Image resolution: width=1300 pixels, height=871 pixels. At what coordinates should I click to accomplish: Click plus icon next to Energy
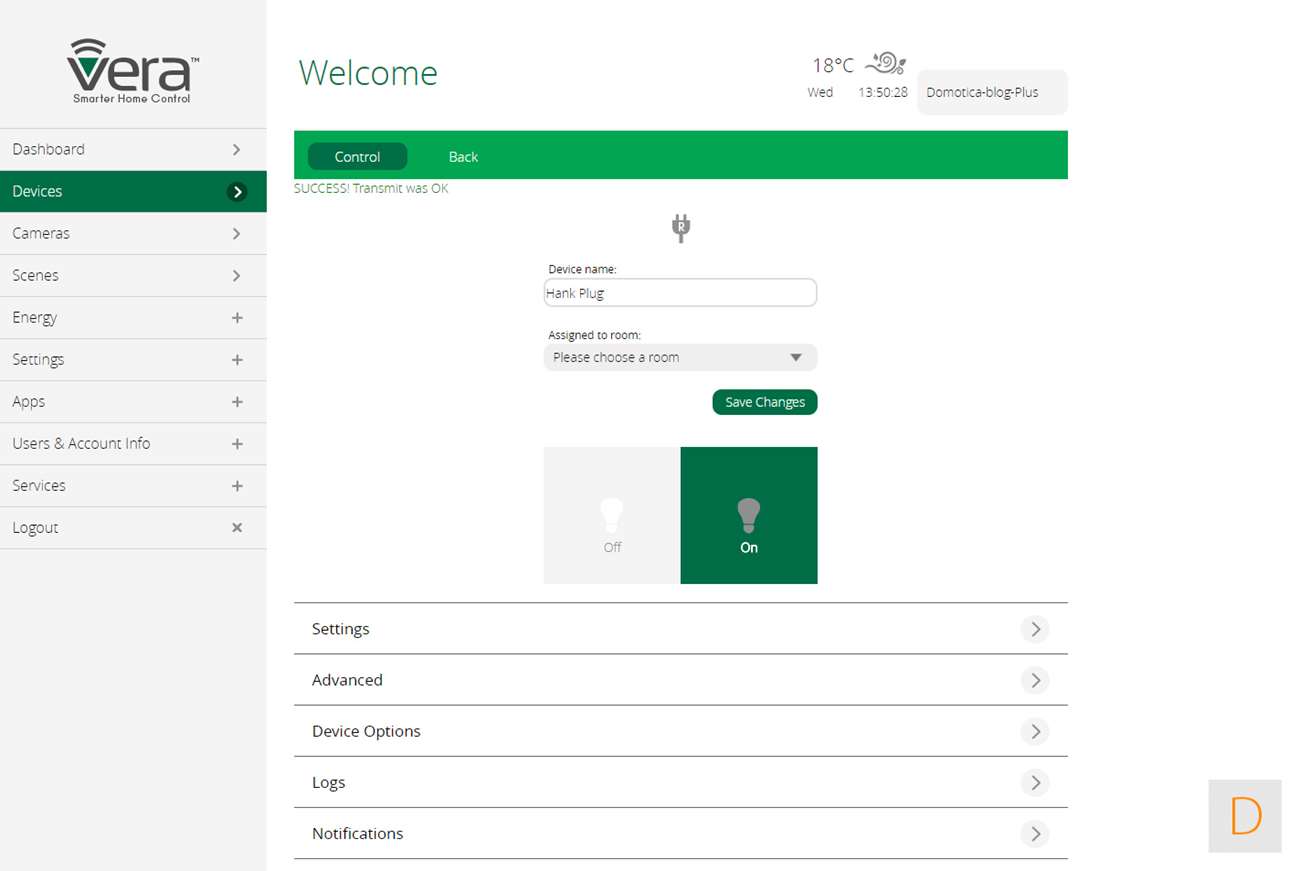pyautogui.click(x=237, y=317)
